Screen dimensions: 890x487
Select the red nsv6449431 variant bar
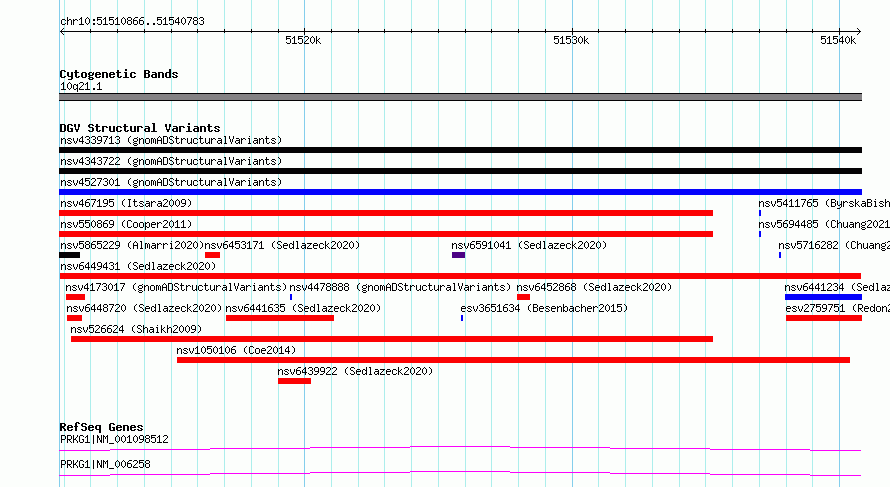[460, 276]
